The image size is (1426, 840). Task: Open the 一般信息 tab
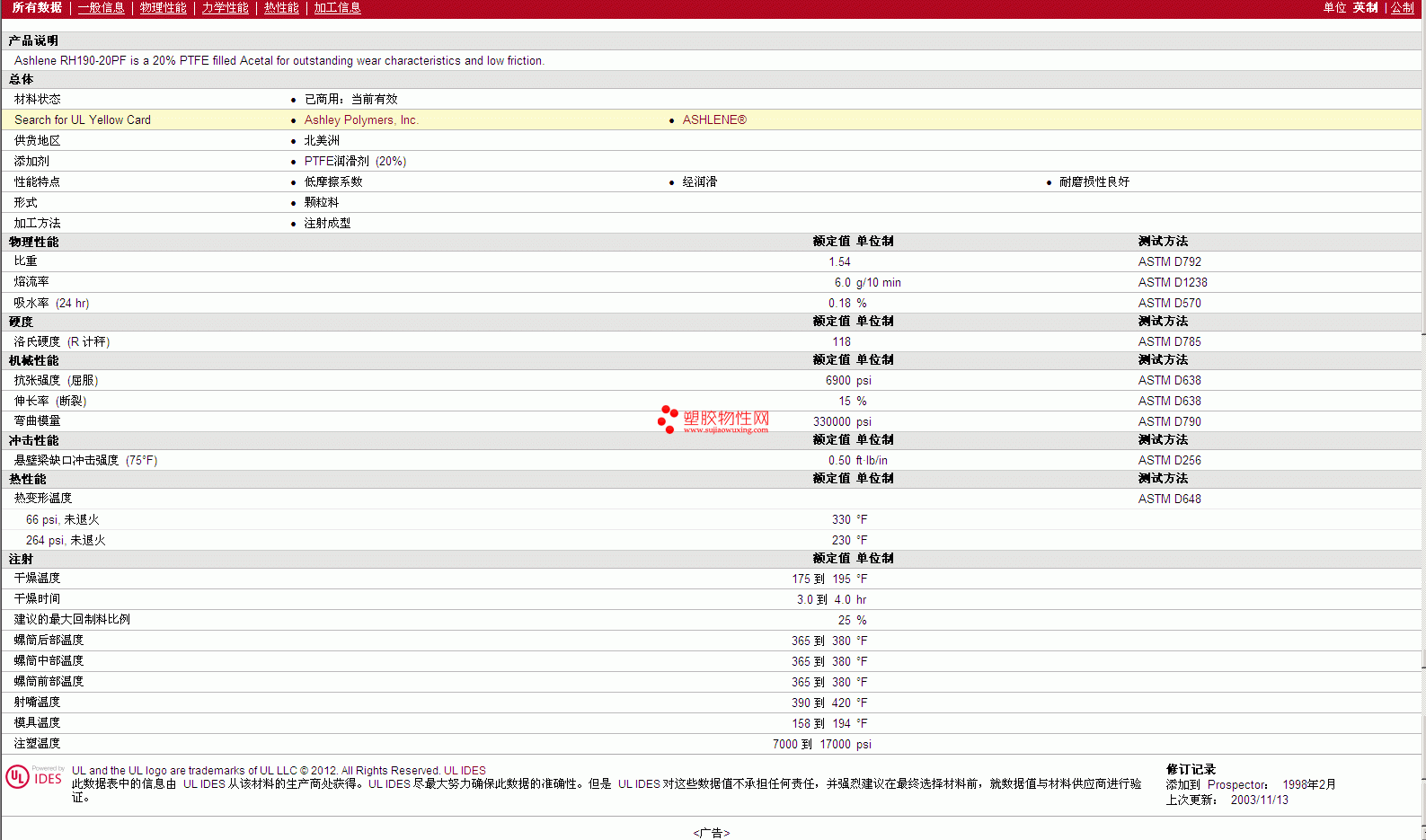point(101,8)
